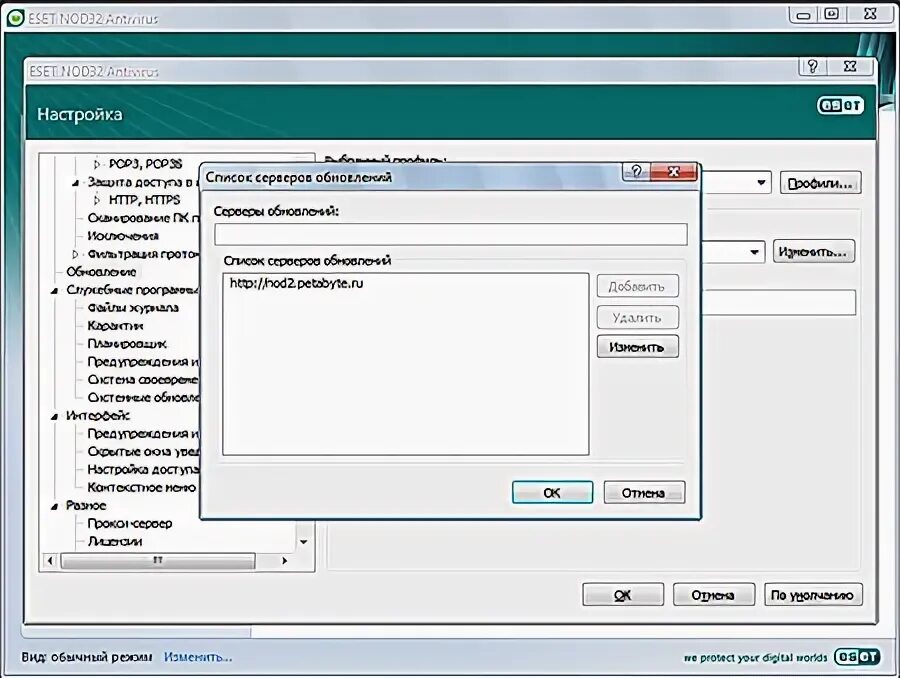Click the ESET logo in the bottom status bar
This screenshot has height=678, width=900.
857,657
